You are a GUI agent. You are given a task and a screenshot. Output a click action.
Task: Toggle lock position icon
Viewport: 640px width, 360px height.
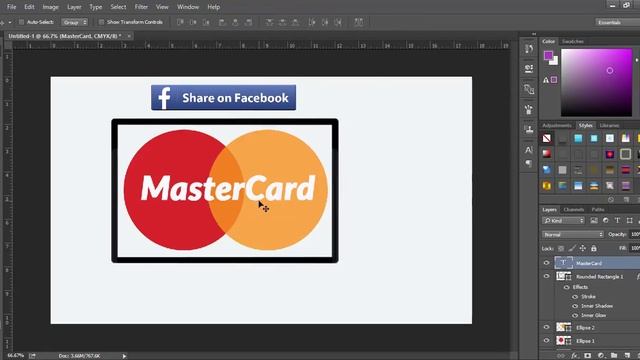[x=583, y=248]
